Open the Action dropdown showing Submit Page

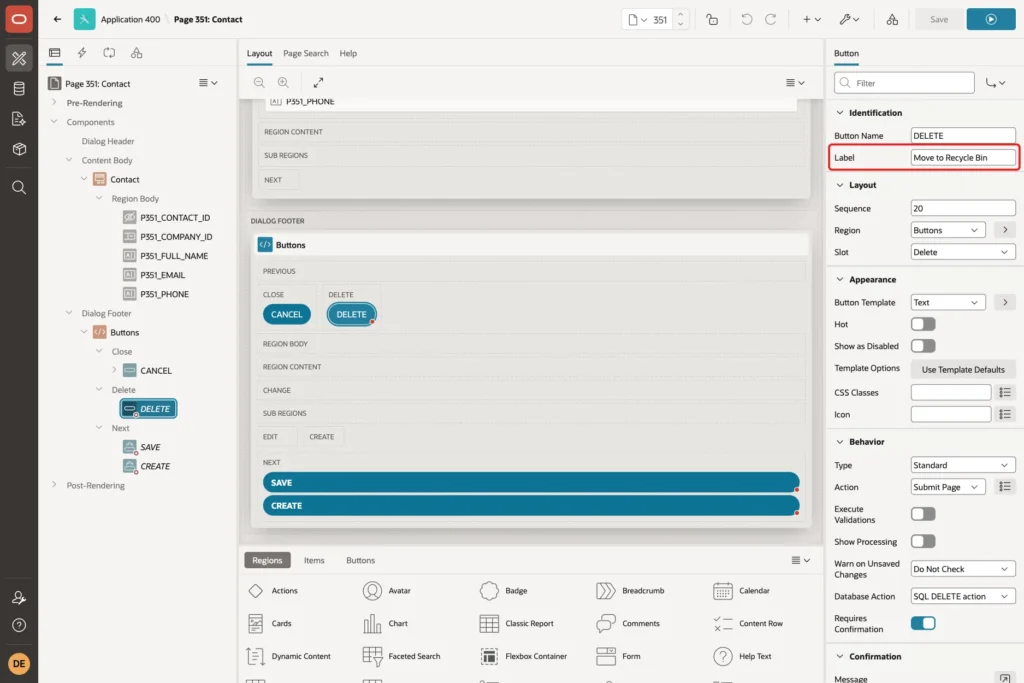coord(948,487)
